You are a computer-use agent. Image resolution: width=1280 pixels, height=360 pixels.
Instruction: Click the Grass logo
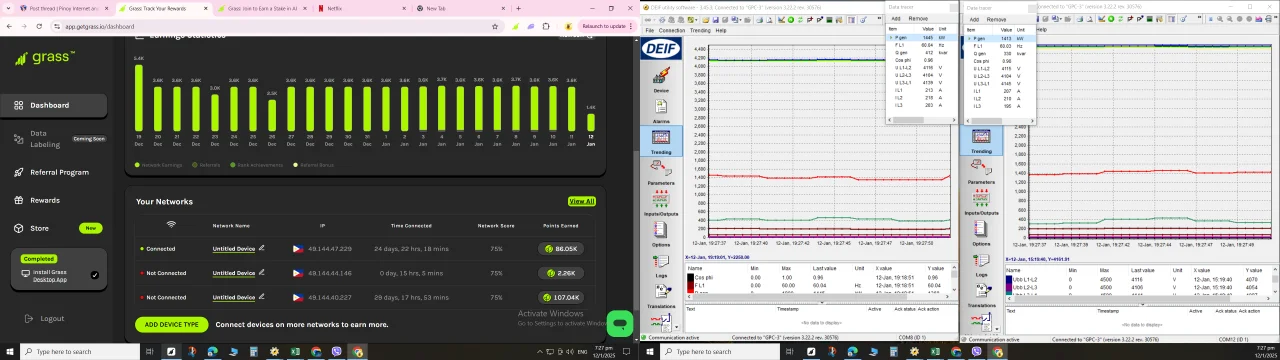45,58
